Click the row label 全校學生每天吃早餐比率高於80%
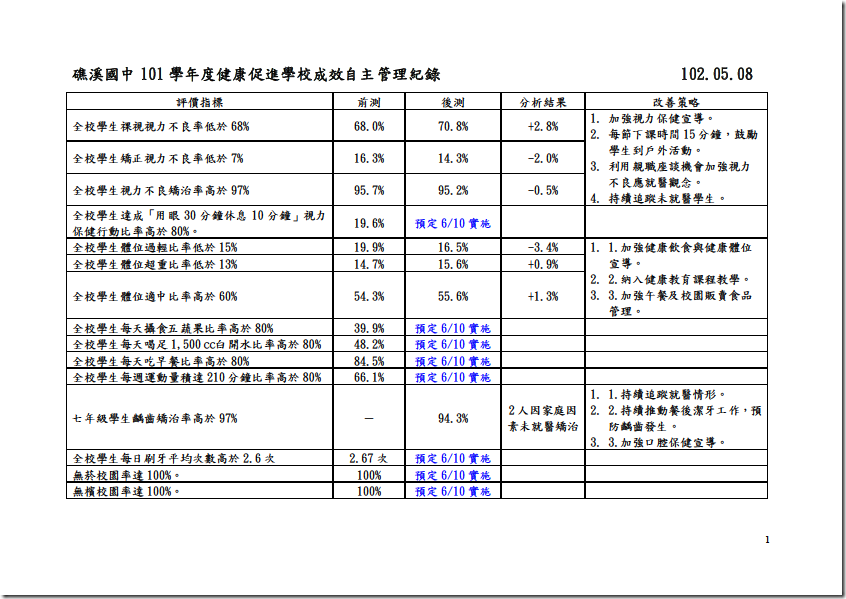 tap(161, 361)
